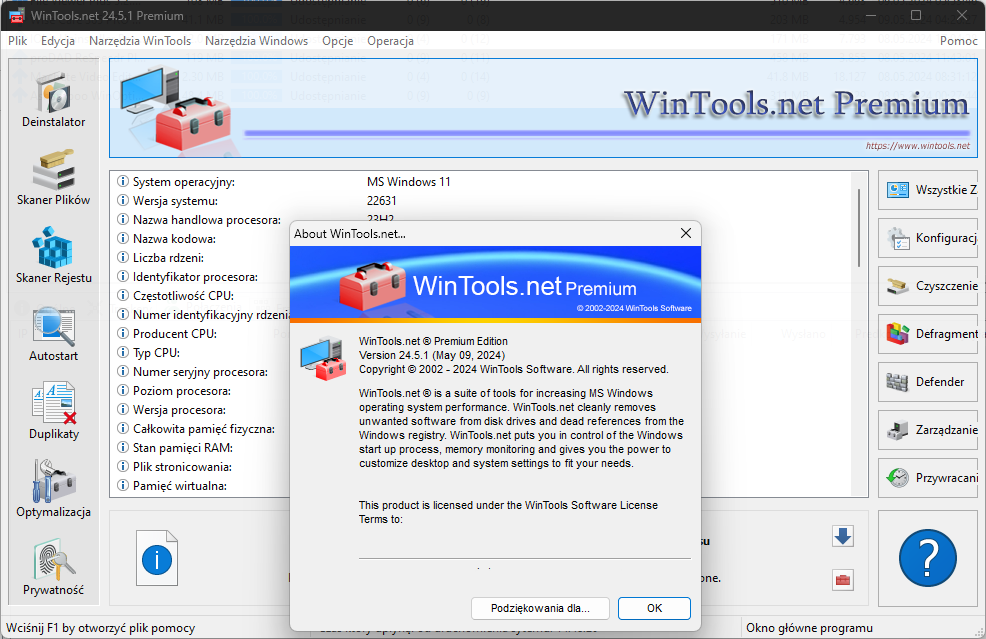Click the Wszystkie Z button

928,190
